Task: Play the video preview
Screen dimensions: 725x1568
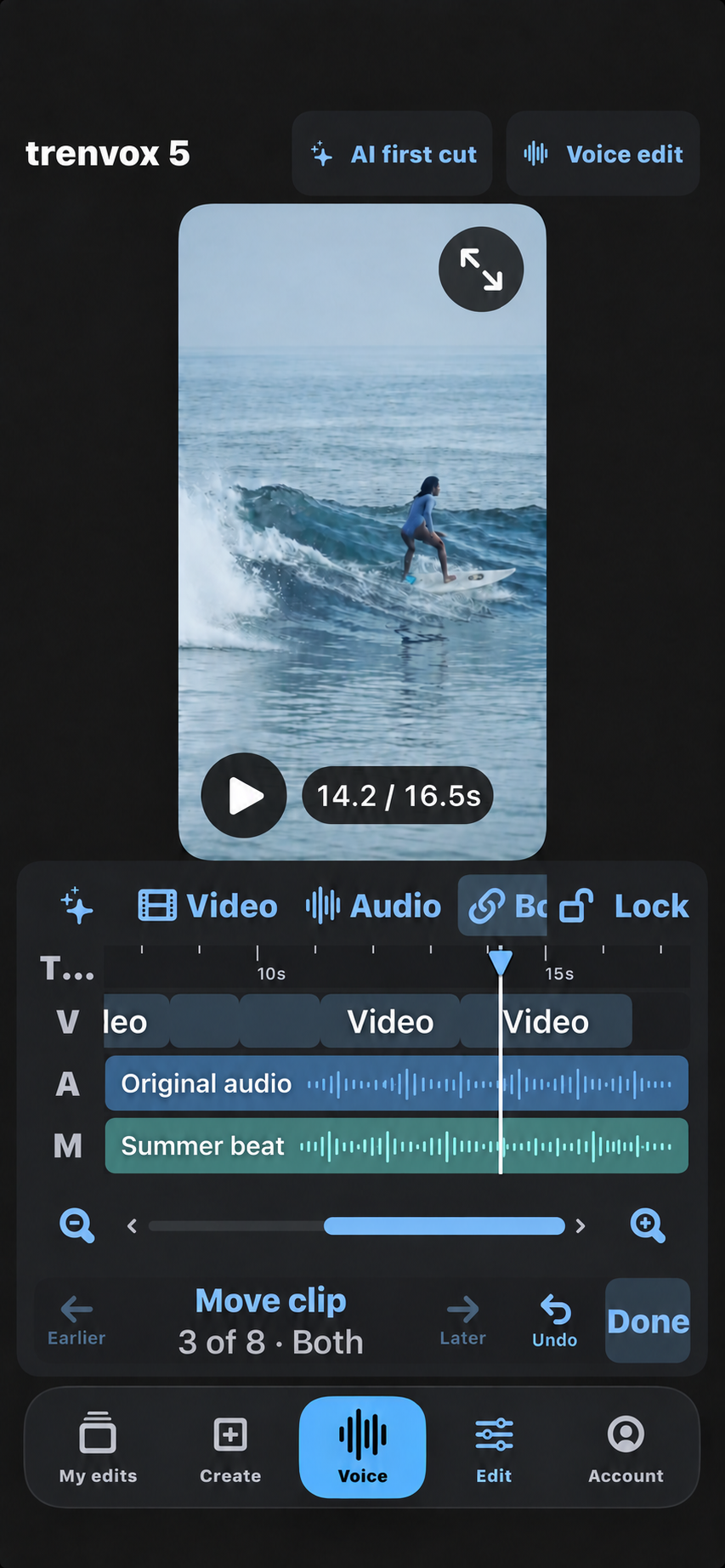Action: coord(244,796)
